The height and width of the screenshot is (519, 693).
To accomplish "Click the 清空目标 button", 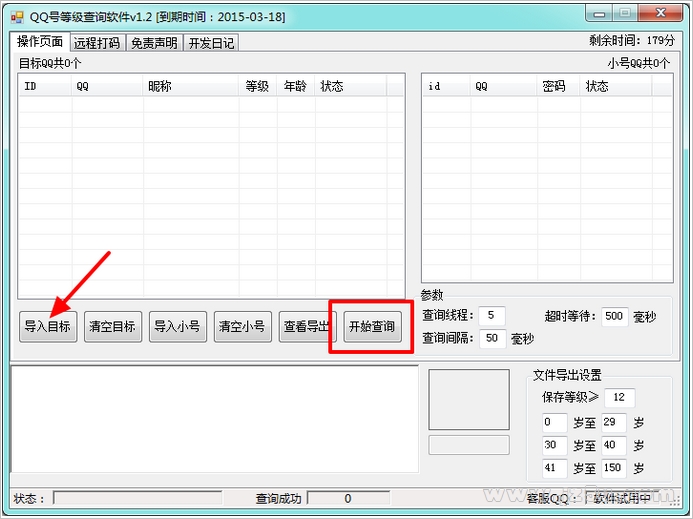I will [113, 327].
